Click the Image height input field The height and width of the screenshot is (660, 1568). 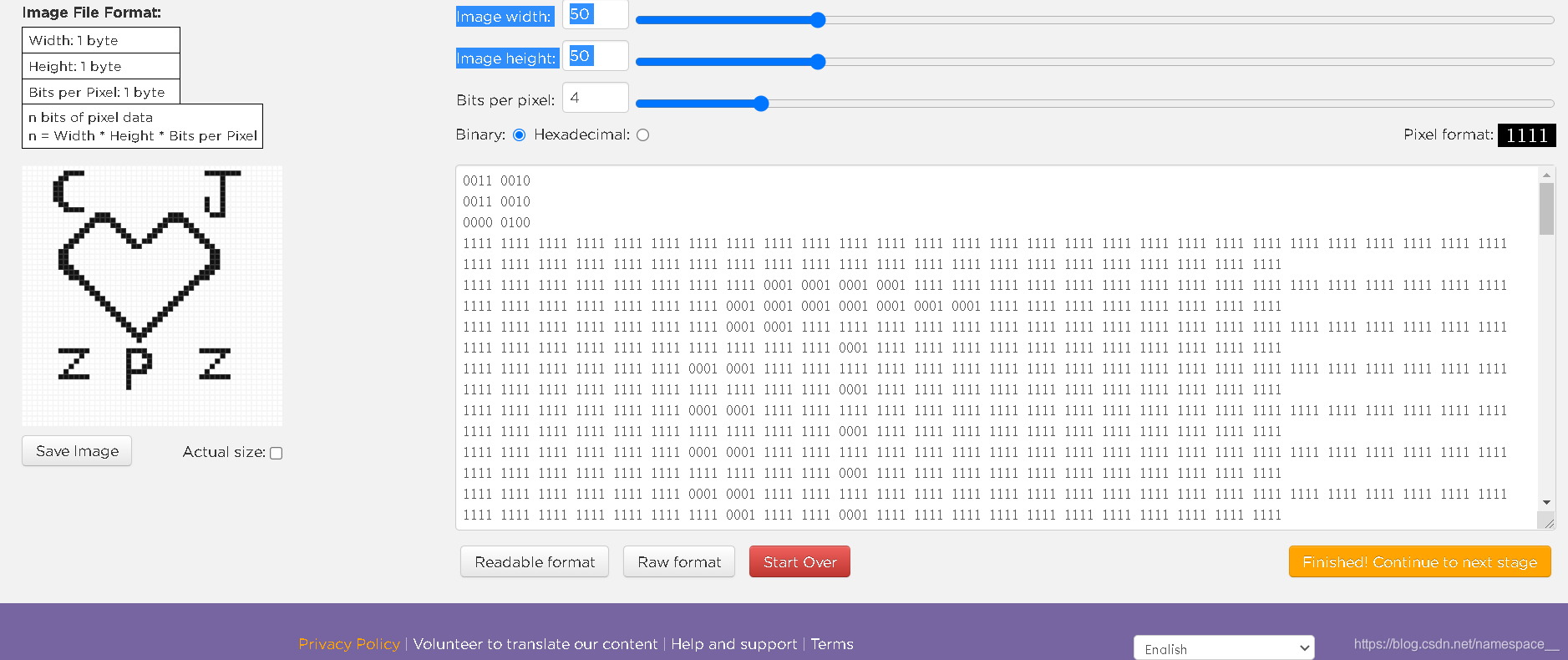(596, 56)
